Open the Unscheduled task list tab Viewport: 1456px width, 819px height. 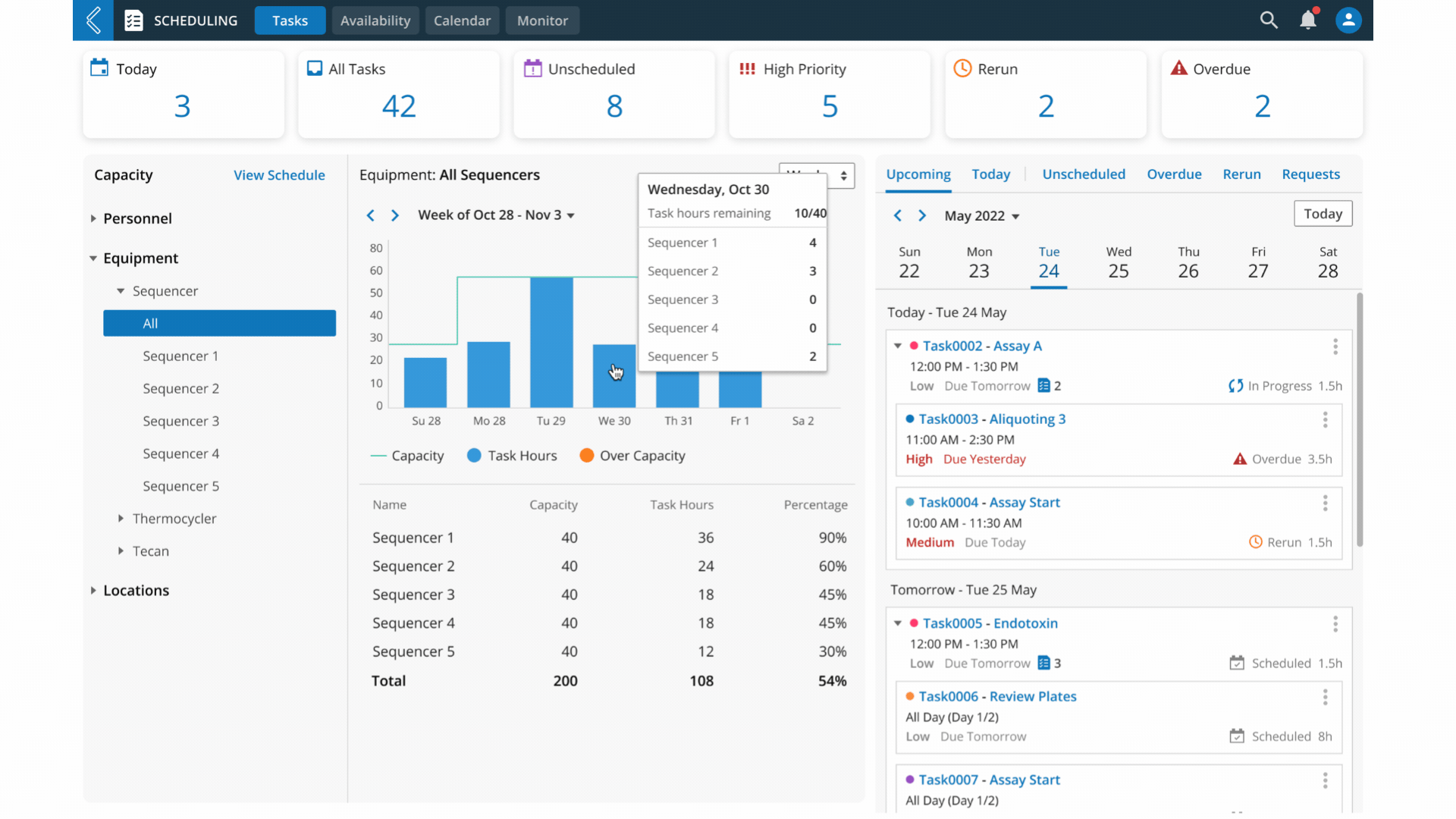1084,174
